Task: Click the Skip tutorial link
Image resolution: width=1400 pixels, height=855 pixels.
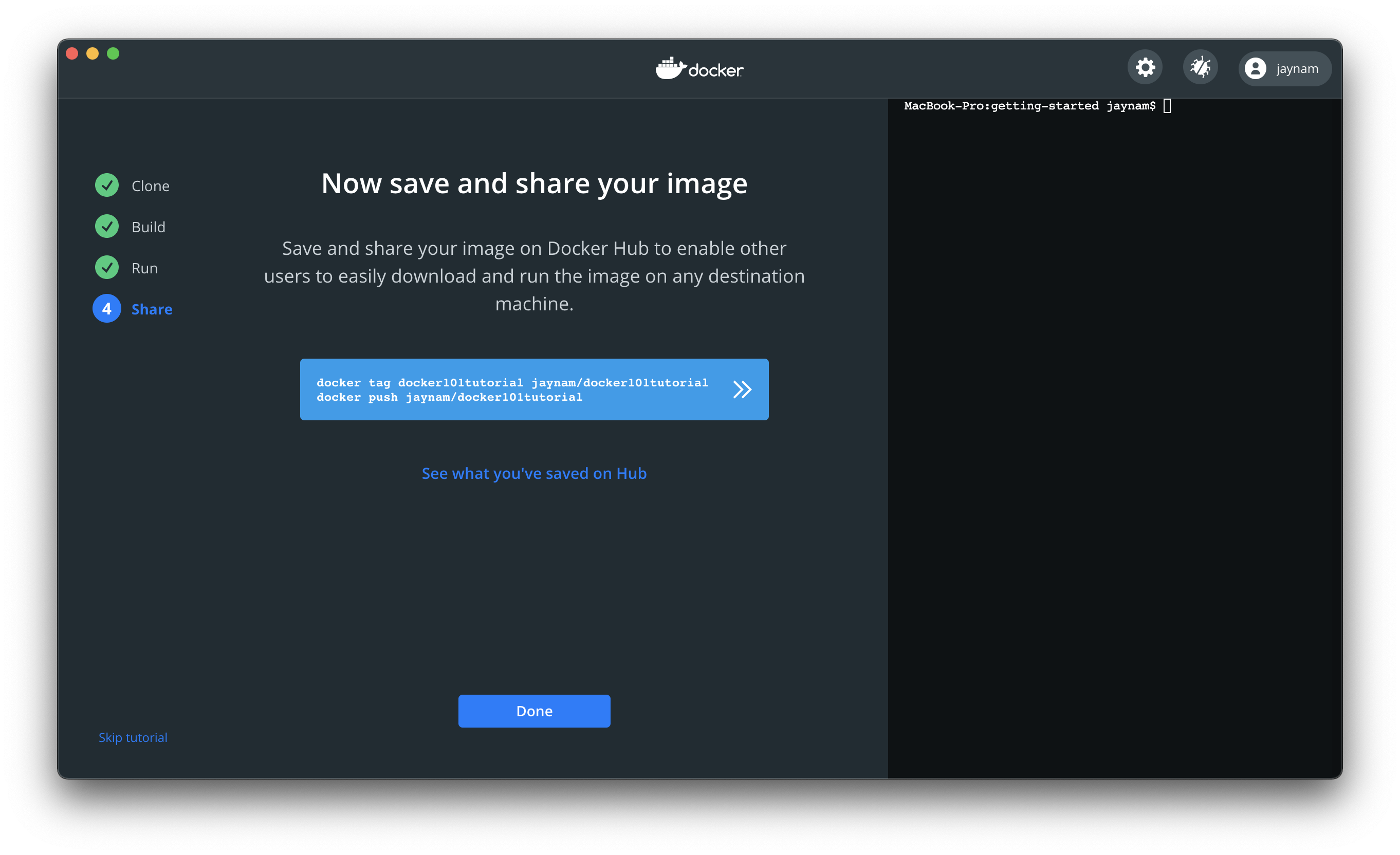Action: (x=133, y=737)
